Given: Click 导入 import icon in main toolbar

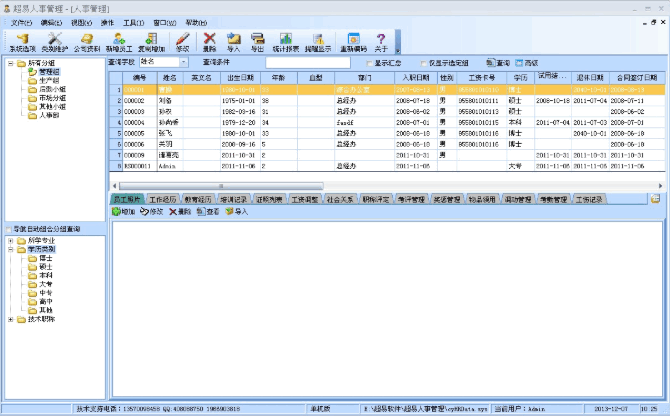Looking at the screenshot, I should coord(233,43).
